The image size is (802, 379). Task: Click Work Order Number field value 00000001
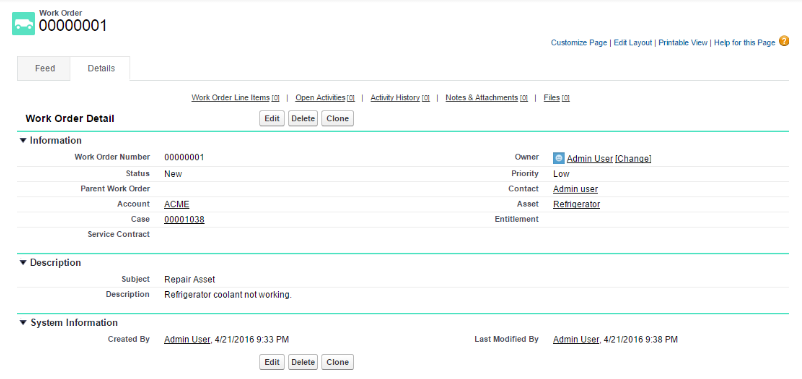pyautogui.click(x=184, y=157)
